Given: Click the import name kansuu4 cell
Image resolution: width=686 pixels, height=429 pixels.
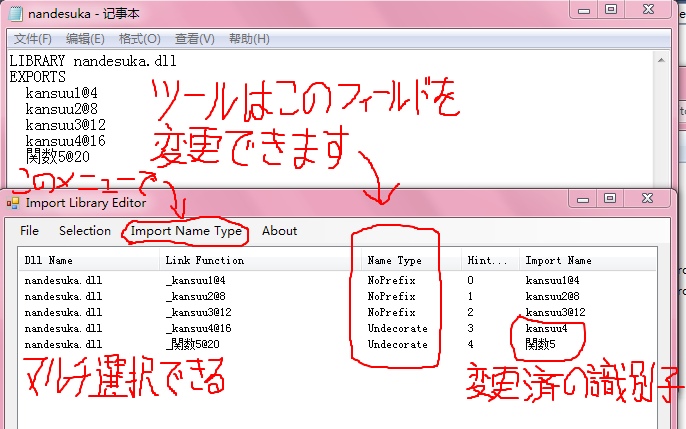Looking at the screenshot, I should [x=546, y=328].
